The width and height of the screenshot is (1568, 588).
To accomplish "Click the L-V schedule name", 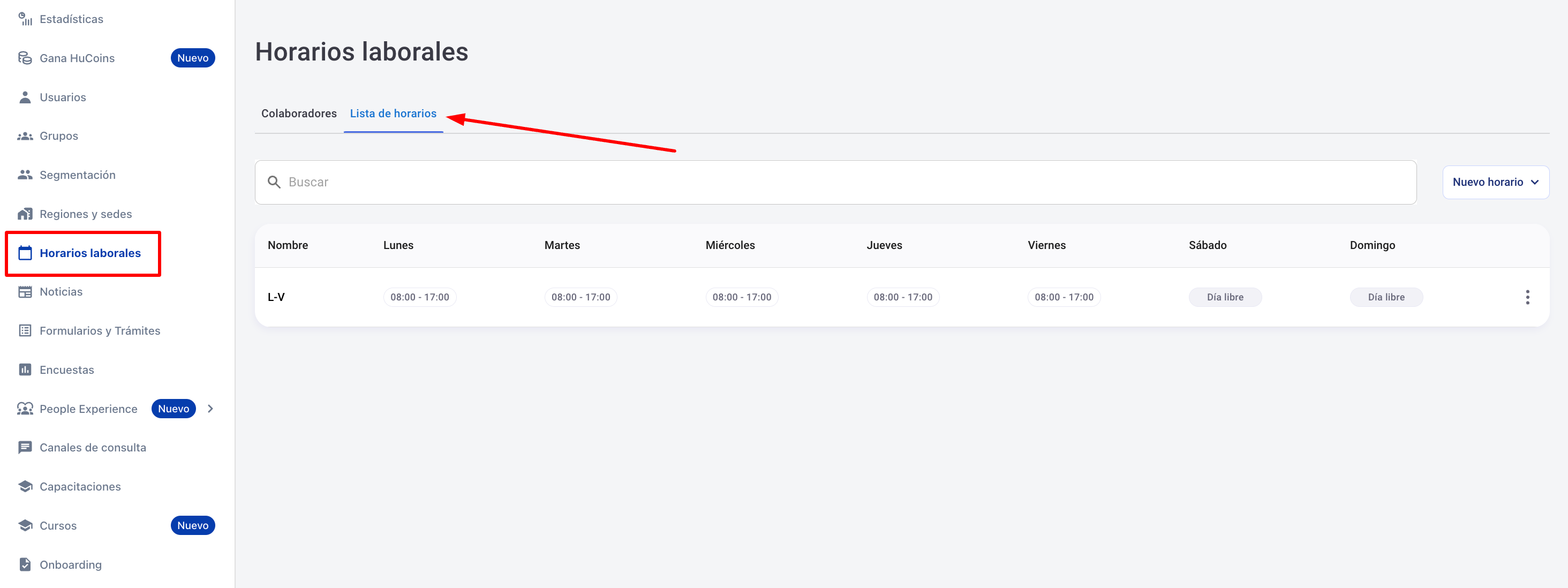I will coord(276,297).
